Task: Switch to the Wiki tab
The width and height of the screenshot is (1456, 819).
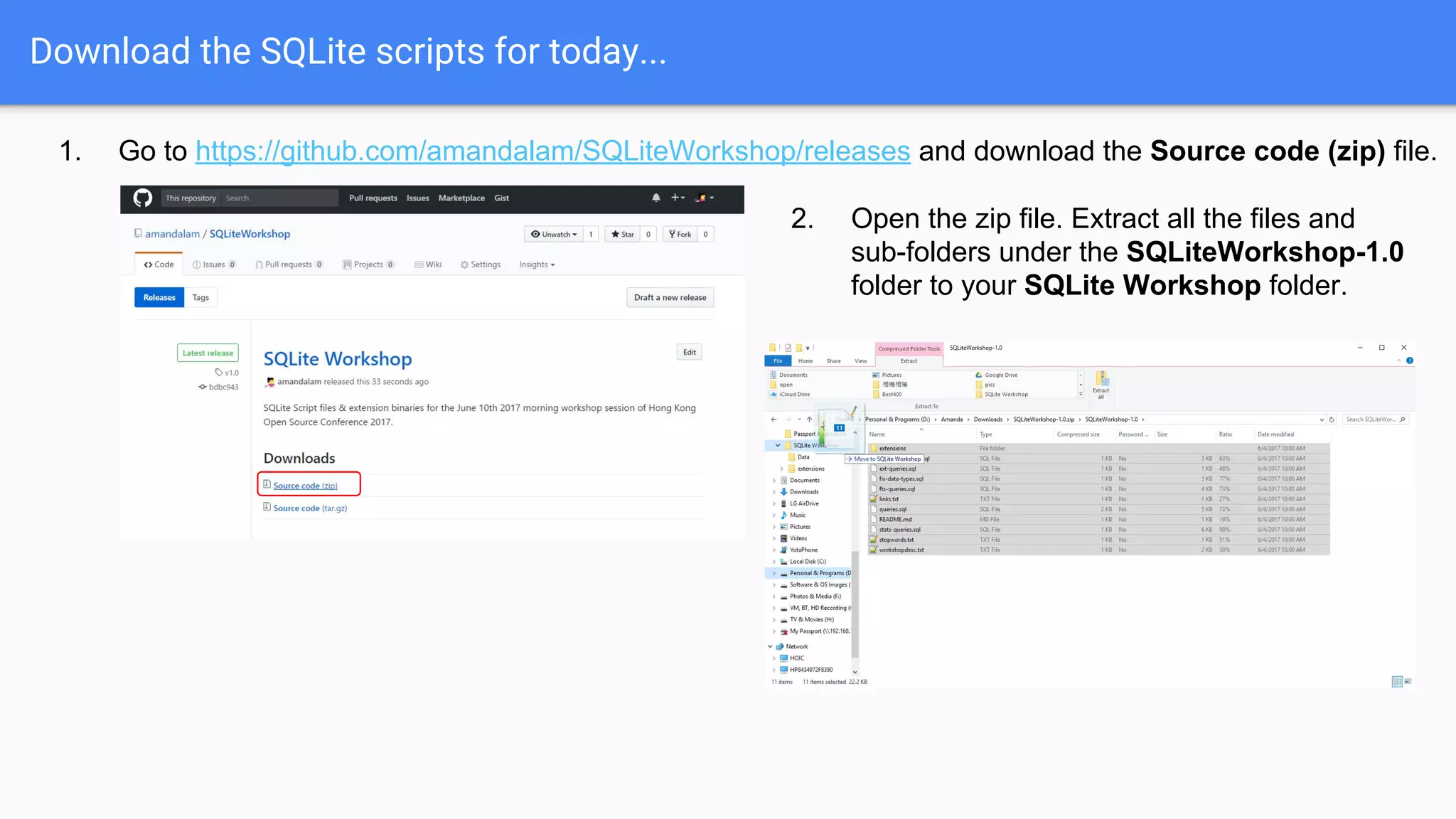Action: (x=428, y=264)
